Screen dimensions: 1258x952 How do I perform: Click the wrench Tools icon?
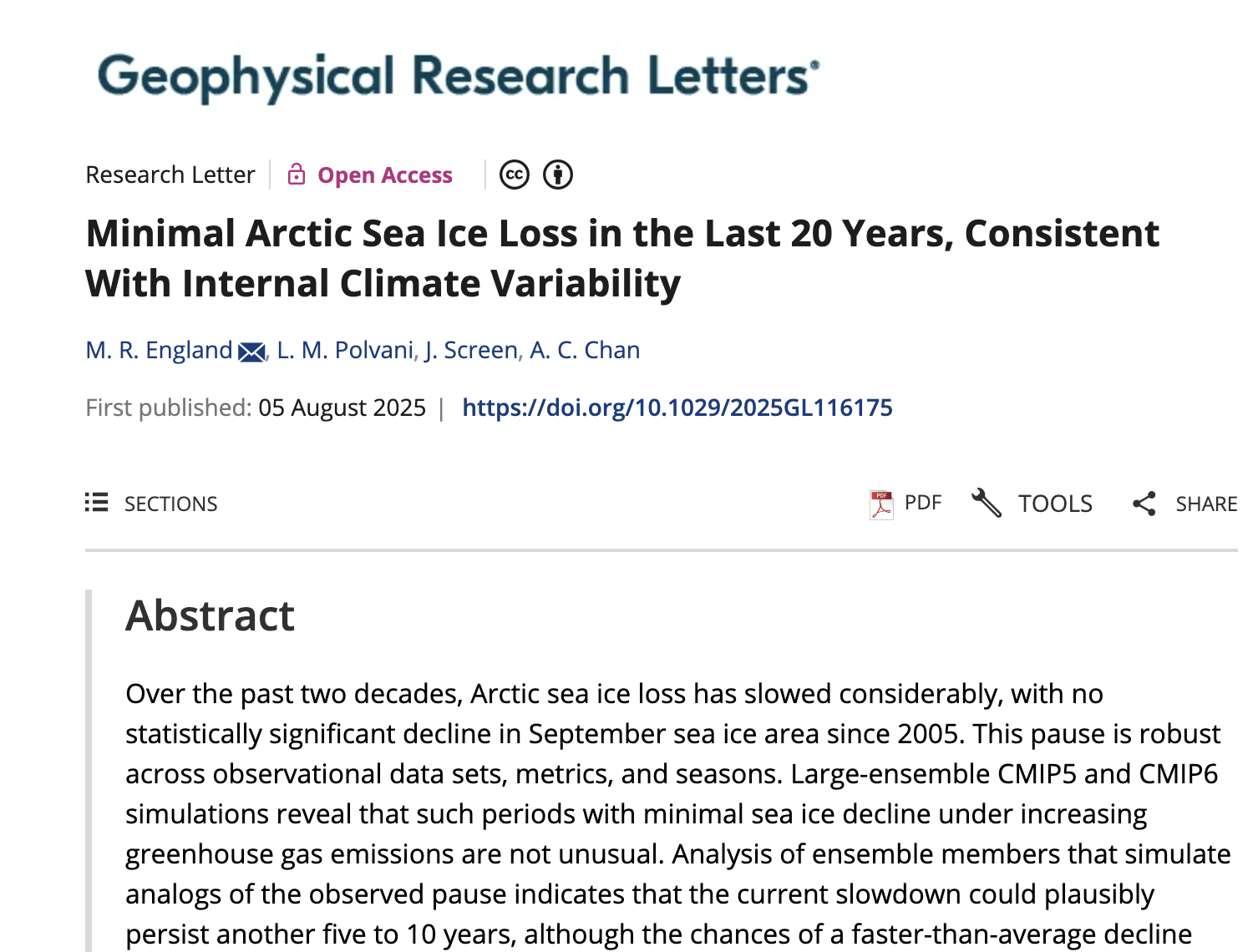click(x=987, y=503)
